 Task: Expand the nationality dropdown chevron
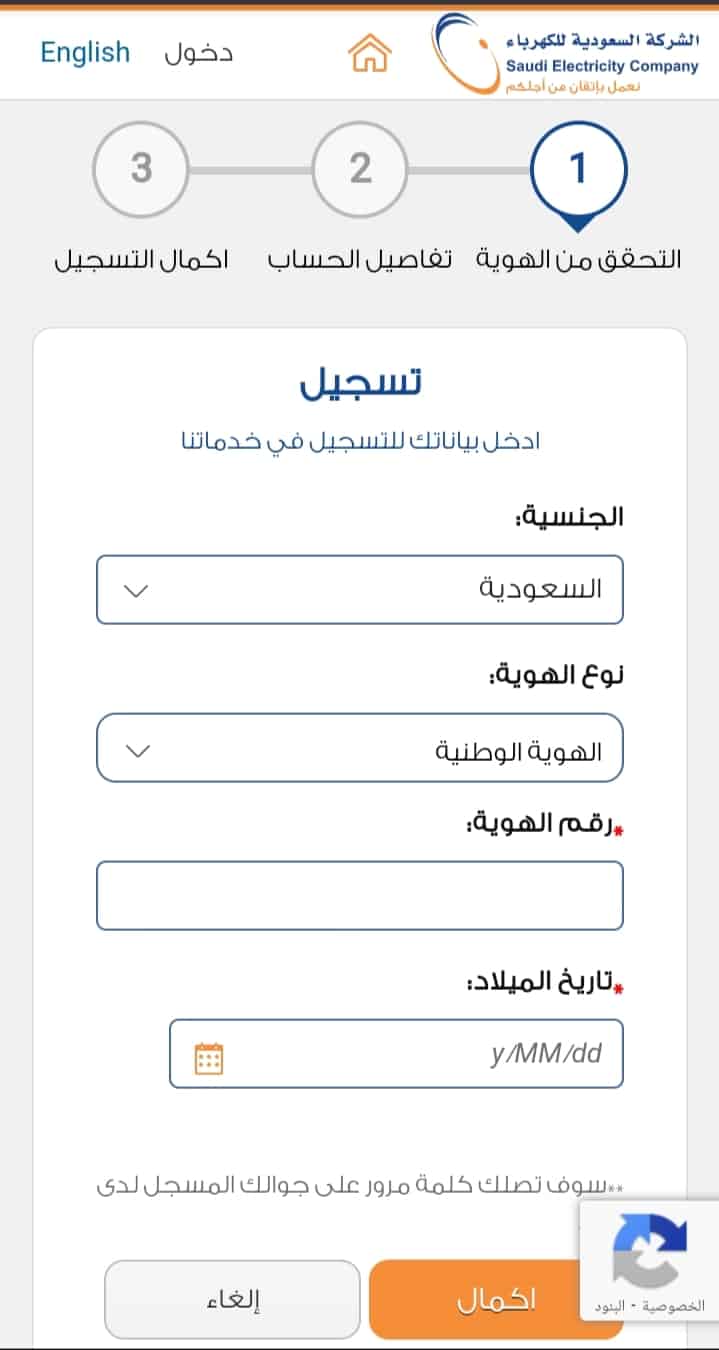pos(135,590)
